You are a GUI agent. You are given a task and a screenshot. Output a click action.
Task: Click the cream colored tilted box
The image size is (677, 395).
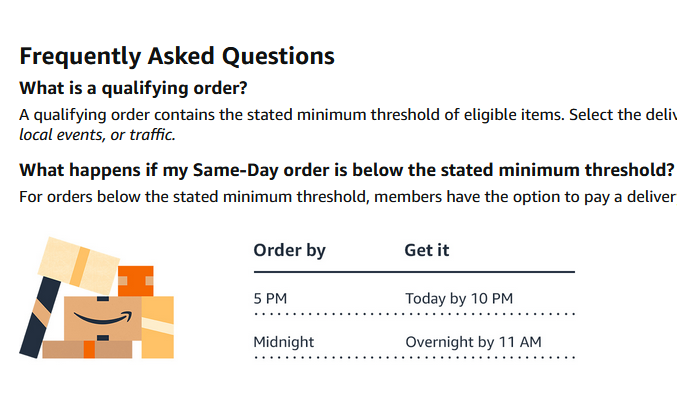click(x=79, y=265)
